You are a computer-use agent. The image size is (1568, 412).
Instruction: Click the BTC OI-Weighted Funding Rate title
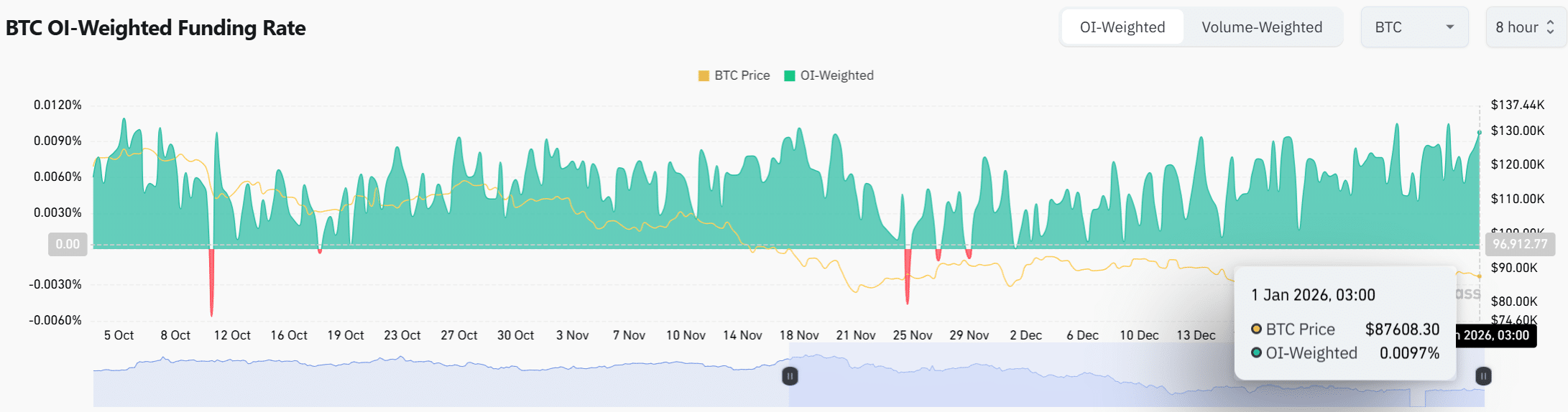[x=156, y=28]
